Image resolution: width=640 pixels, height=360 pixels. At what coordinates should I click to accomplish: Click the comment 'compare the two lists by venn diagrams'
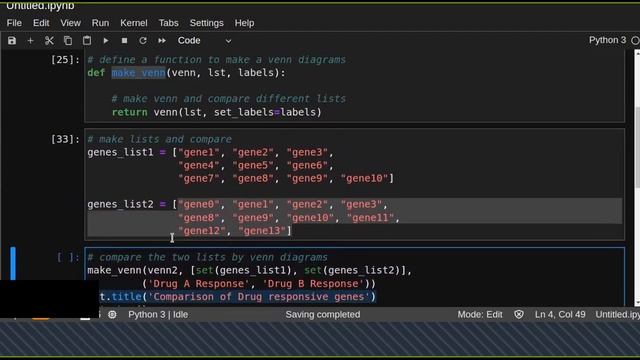208,257
